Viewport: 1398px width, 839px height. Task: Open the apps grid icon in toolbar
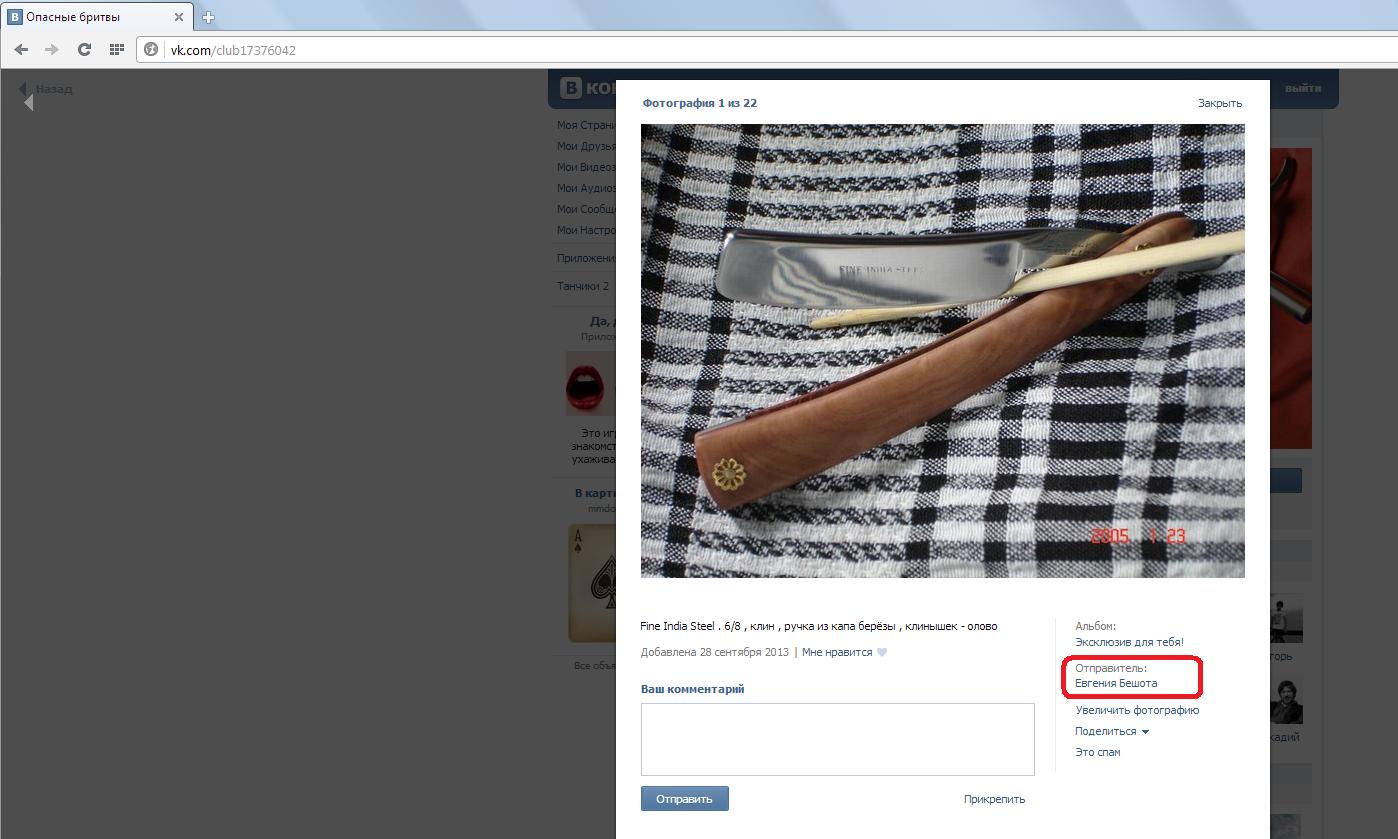click(116, 49)
